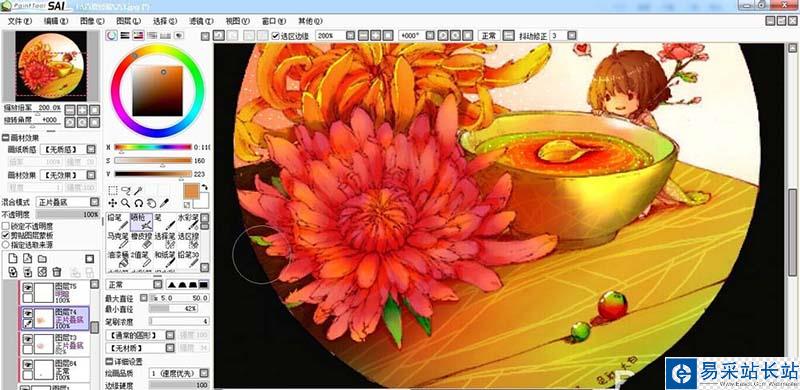800x390 pixels.
Task: Create a new layer folder
Action: 42,259
